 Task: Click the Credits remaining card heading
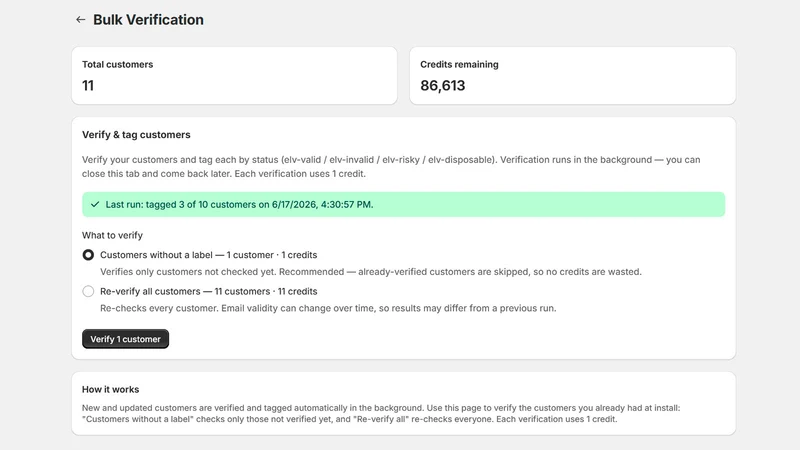(459, 64)
